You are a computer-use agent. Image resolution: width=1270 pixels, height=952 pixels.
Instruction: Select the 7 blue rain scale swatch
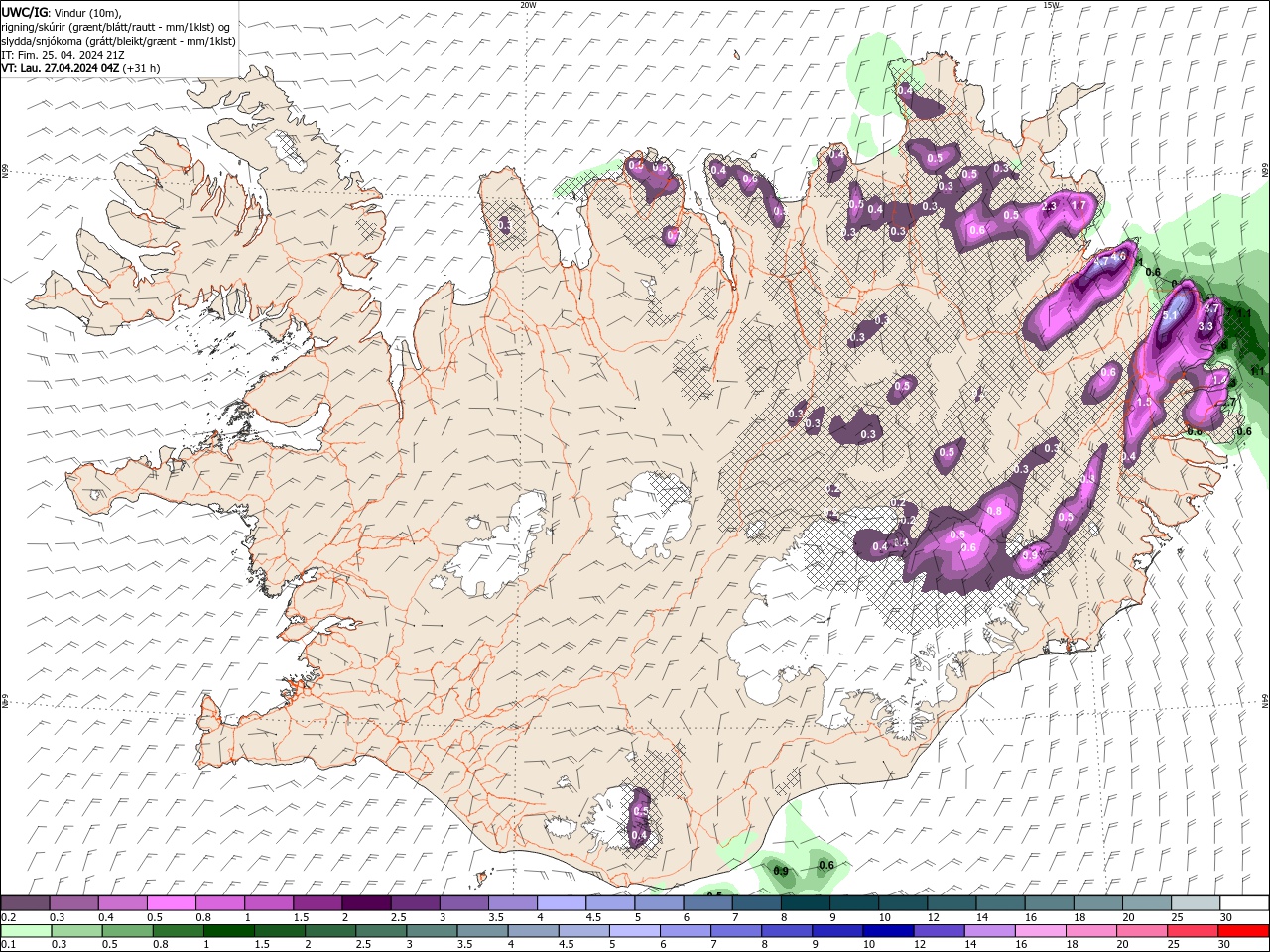735,931
